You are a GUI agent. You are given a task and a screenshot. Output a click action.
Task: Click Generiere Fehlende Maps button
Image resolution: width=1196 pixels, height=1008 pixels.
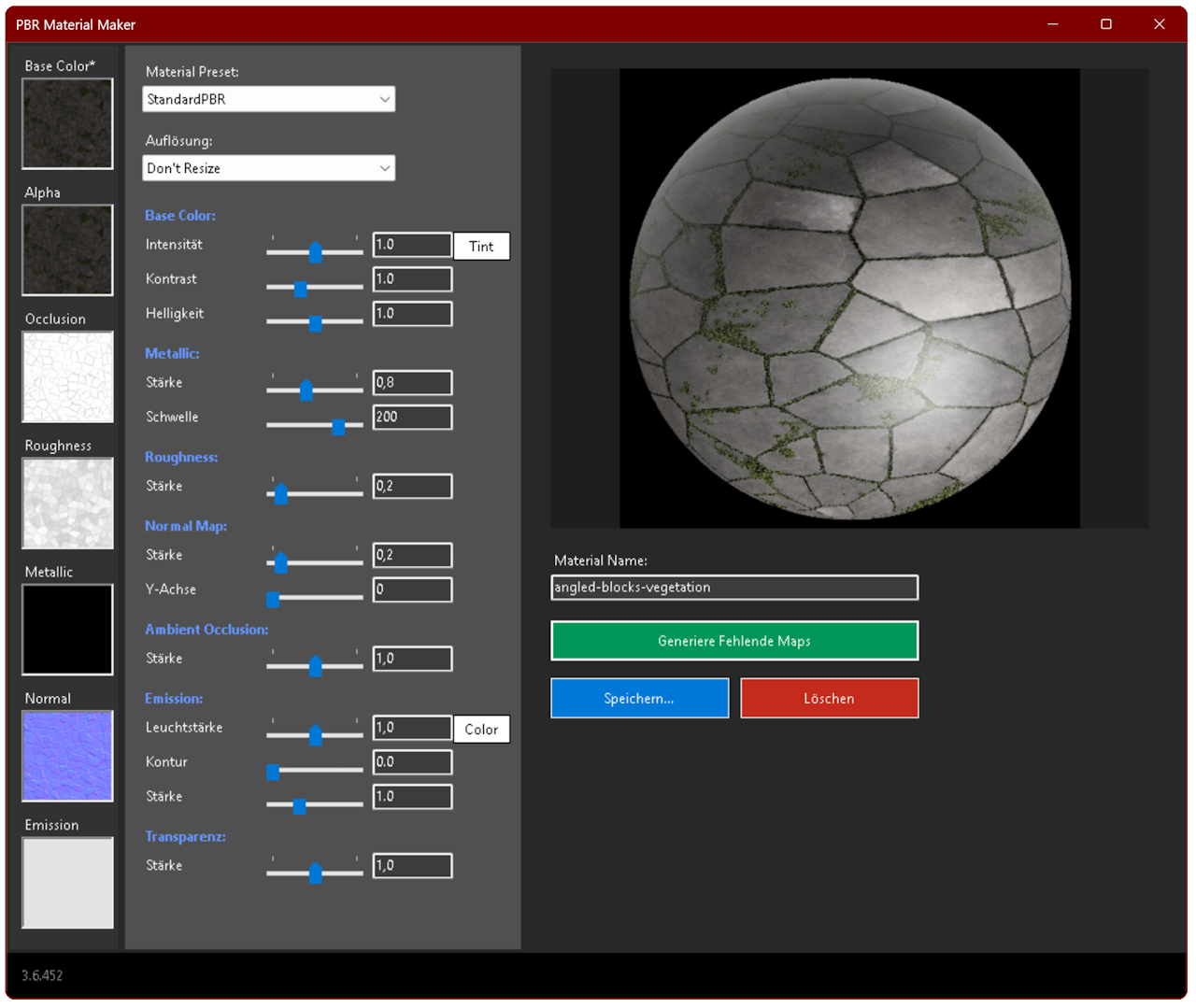734,641
